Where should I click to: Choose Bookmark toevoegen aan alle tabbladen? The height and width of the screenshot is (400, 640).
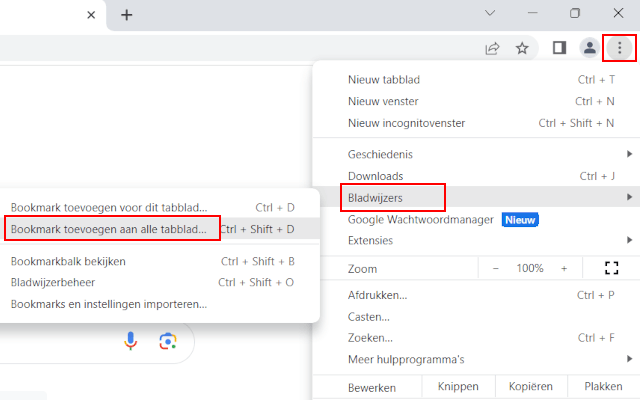click(x=110, y=229)
